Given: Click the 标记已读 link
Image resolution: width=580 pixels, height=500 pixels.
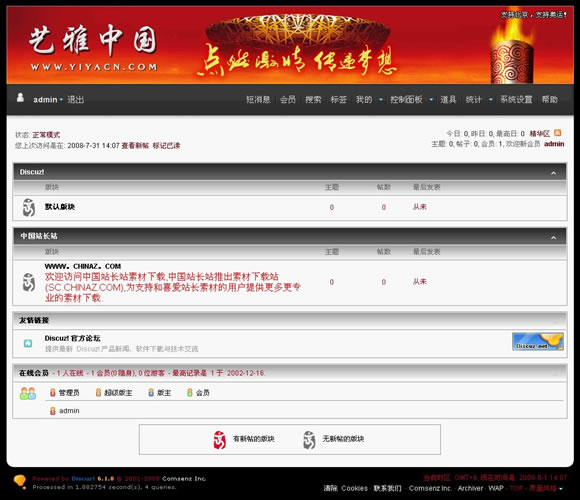Looking at the screenshot, I should (x=166, y=145).
